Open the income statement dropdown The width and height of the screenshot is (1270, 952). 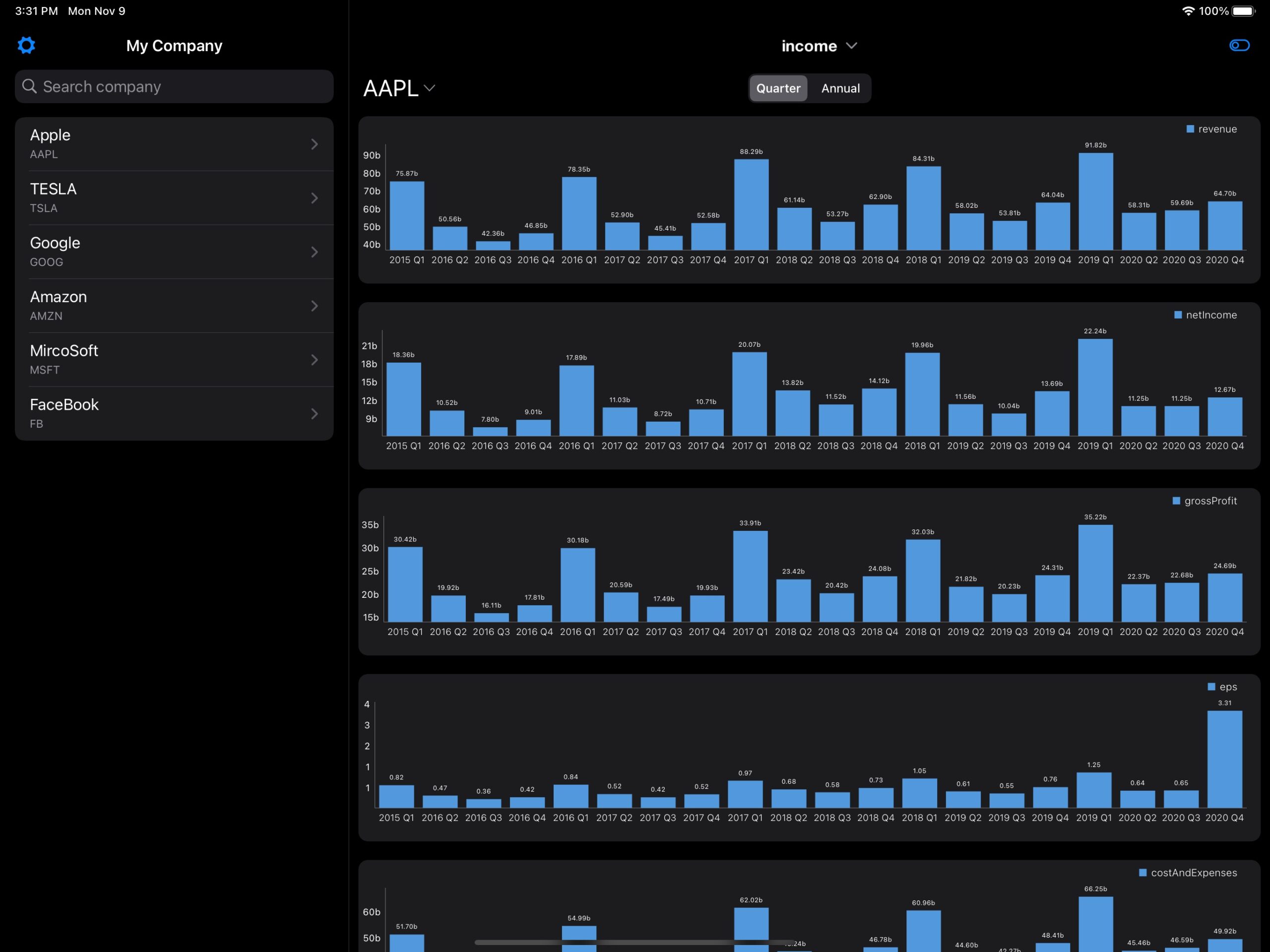[820, 46]
